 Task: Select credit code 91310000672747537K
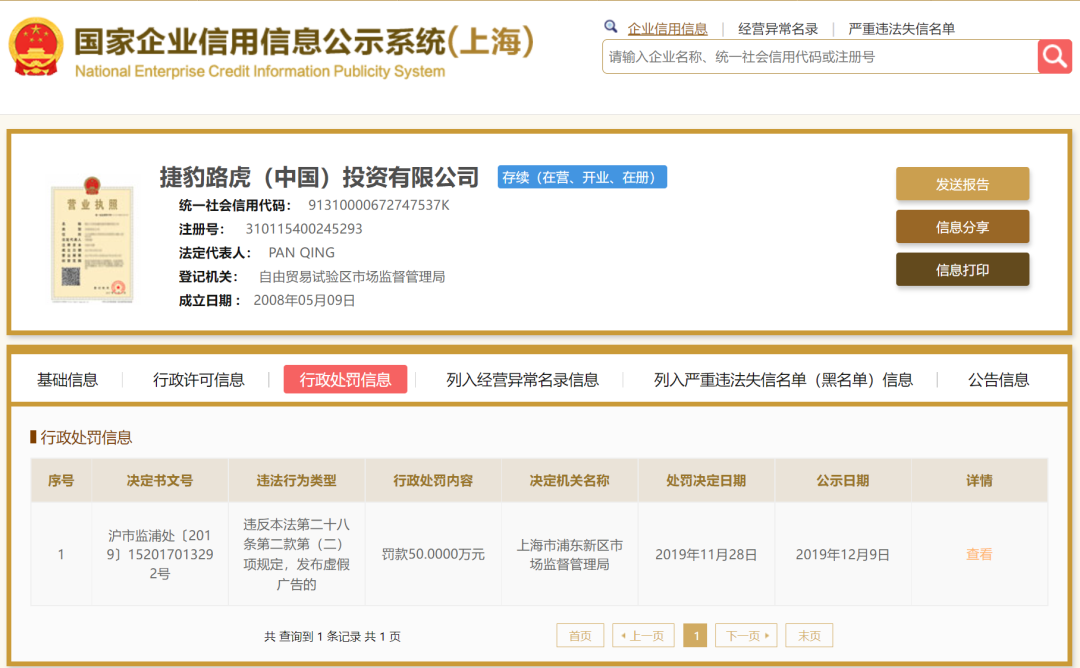379,205
